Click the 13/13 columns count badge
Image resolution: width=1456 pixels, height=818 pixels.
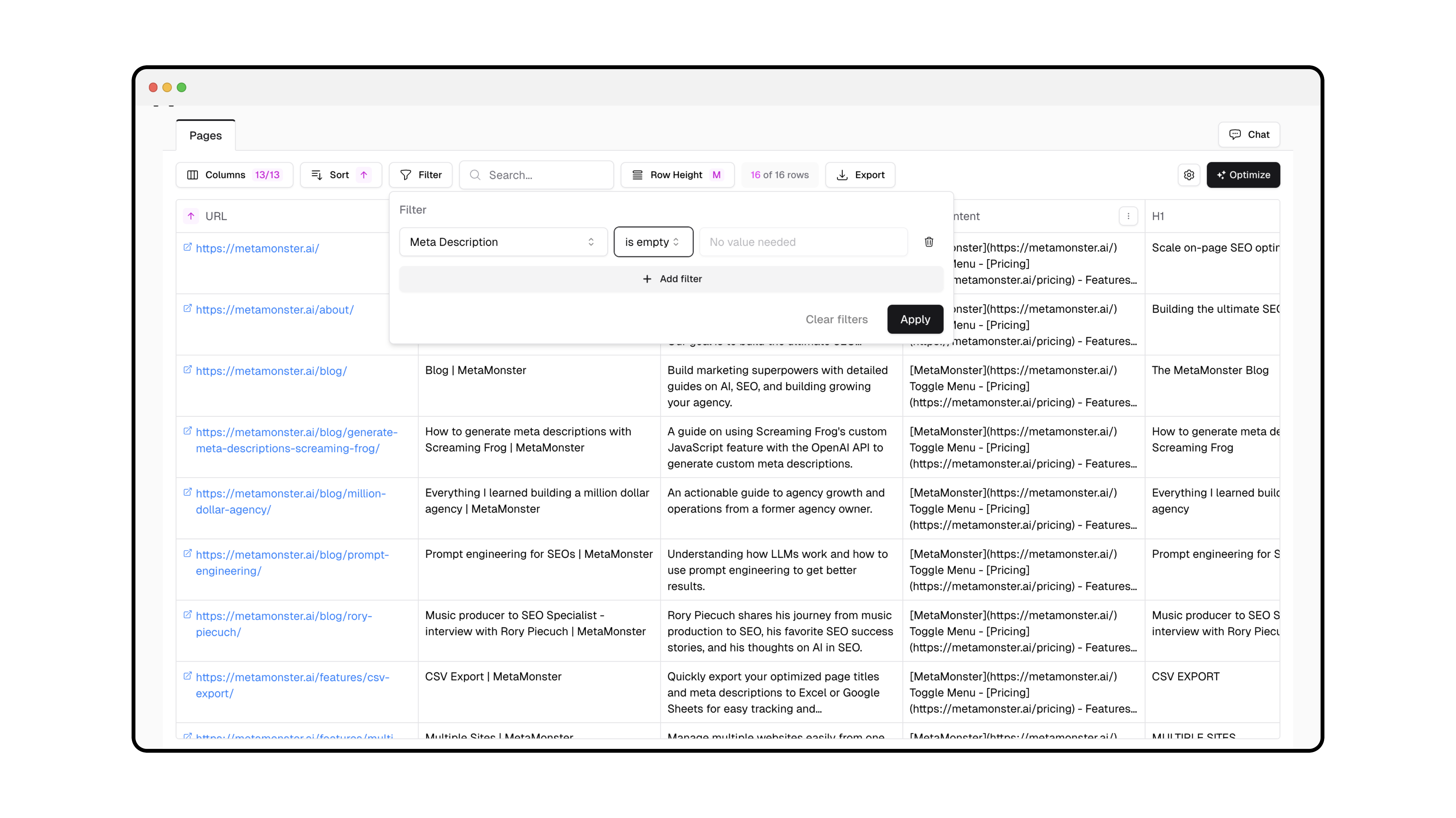[267, 175]
